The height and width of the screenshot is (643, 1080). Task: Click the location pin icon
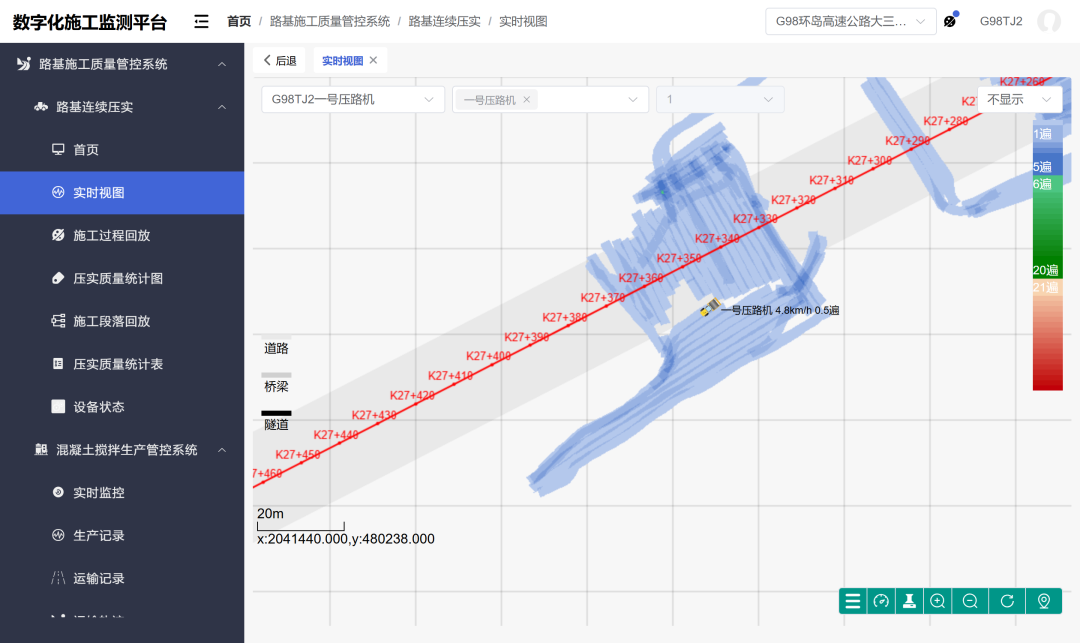click(x=1044, y=601)
